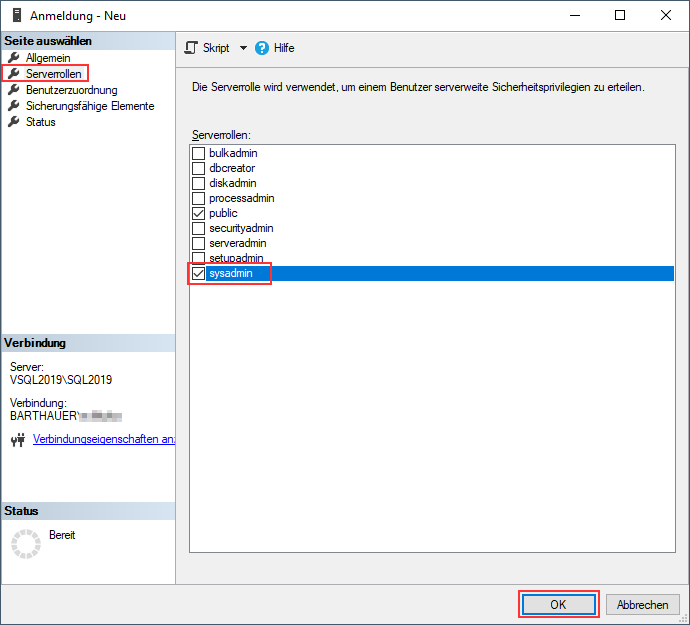The width and height of the screenshot is (690, 625).
Task: Click the server icon in title bar
Action: point(16,16)
